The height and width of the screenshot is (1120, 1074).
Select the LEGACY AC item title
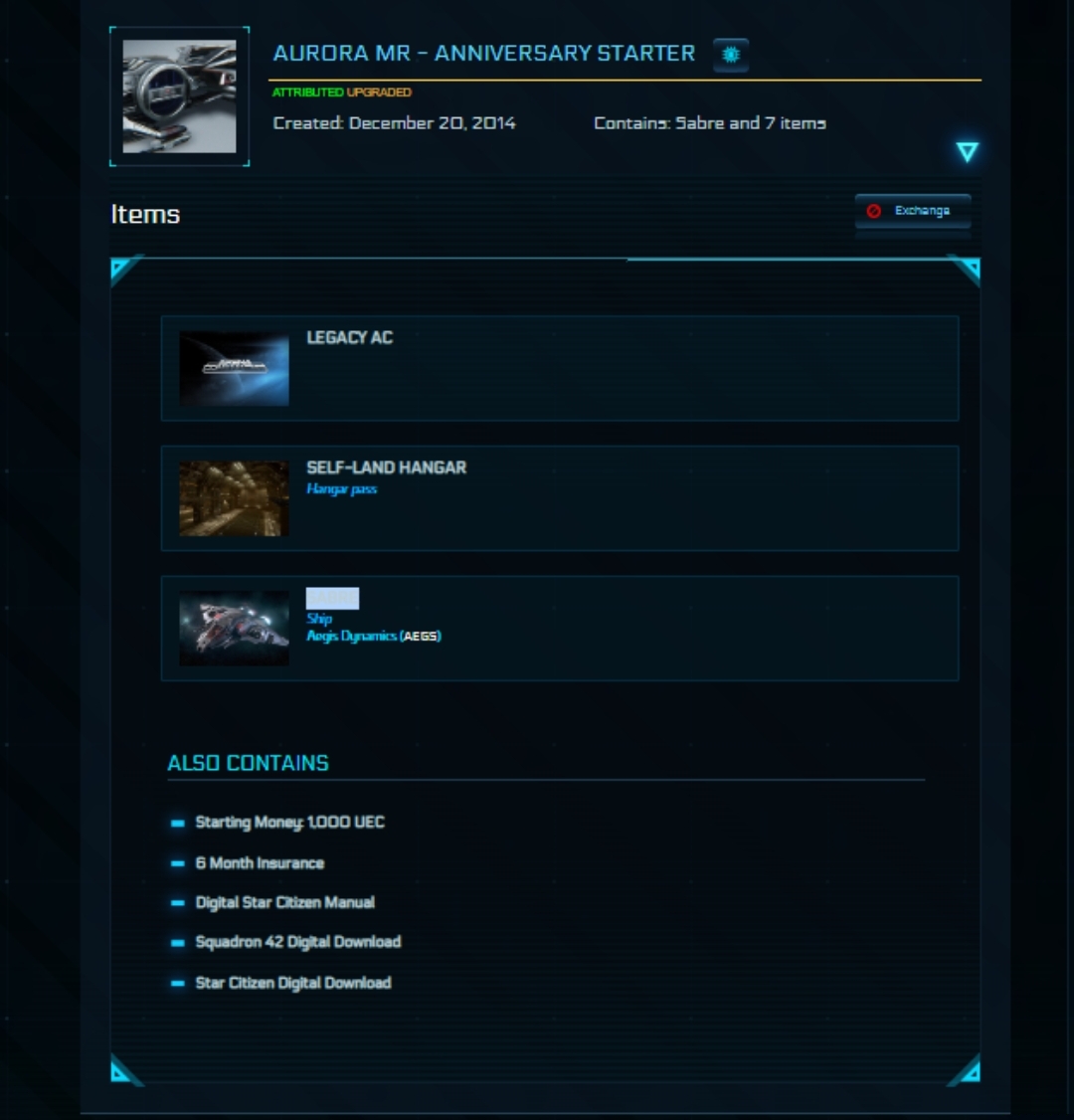pos(349,338)
